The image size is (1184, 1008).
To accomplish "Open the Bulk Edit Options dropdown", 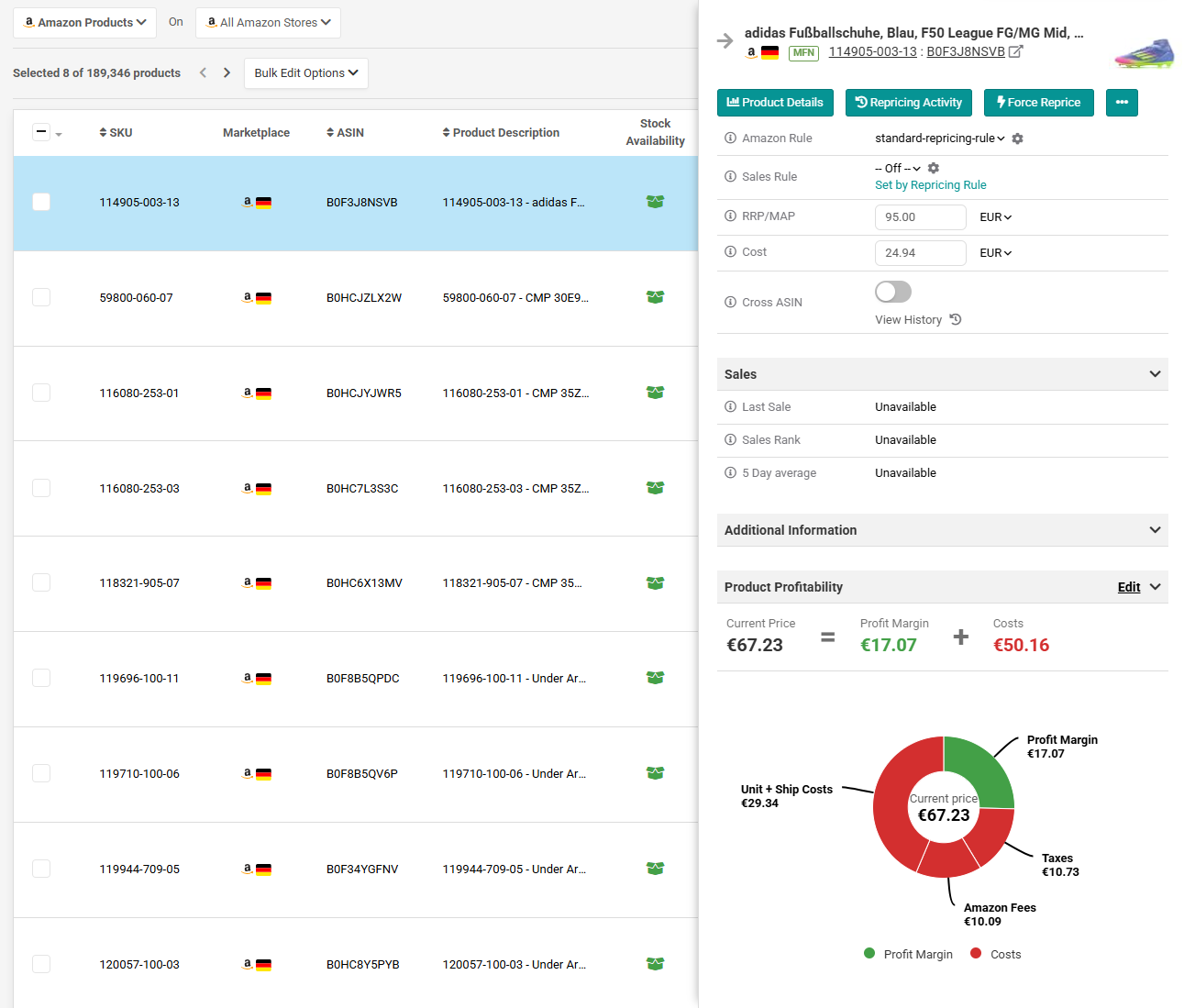I will pos(306,73).
